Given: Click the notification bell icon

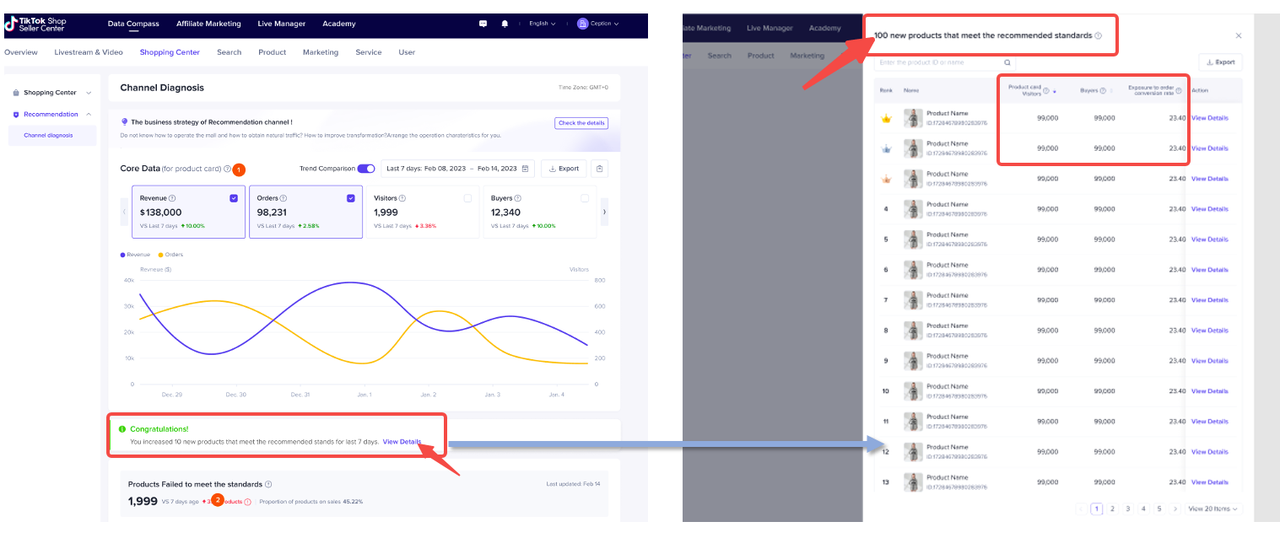Looking at the screenshot, I should (x=505, y=23).
